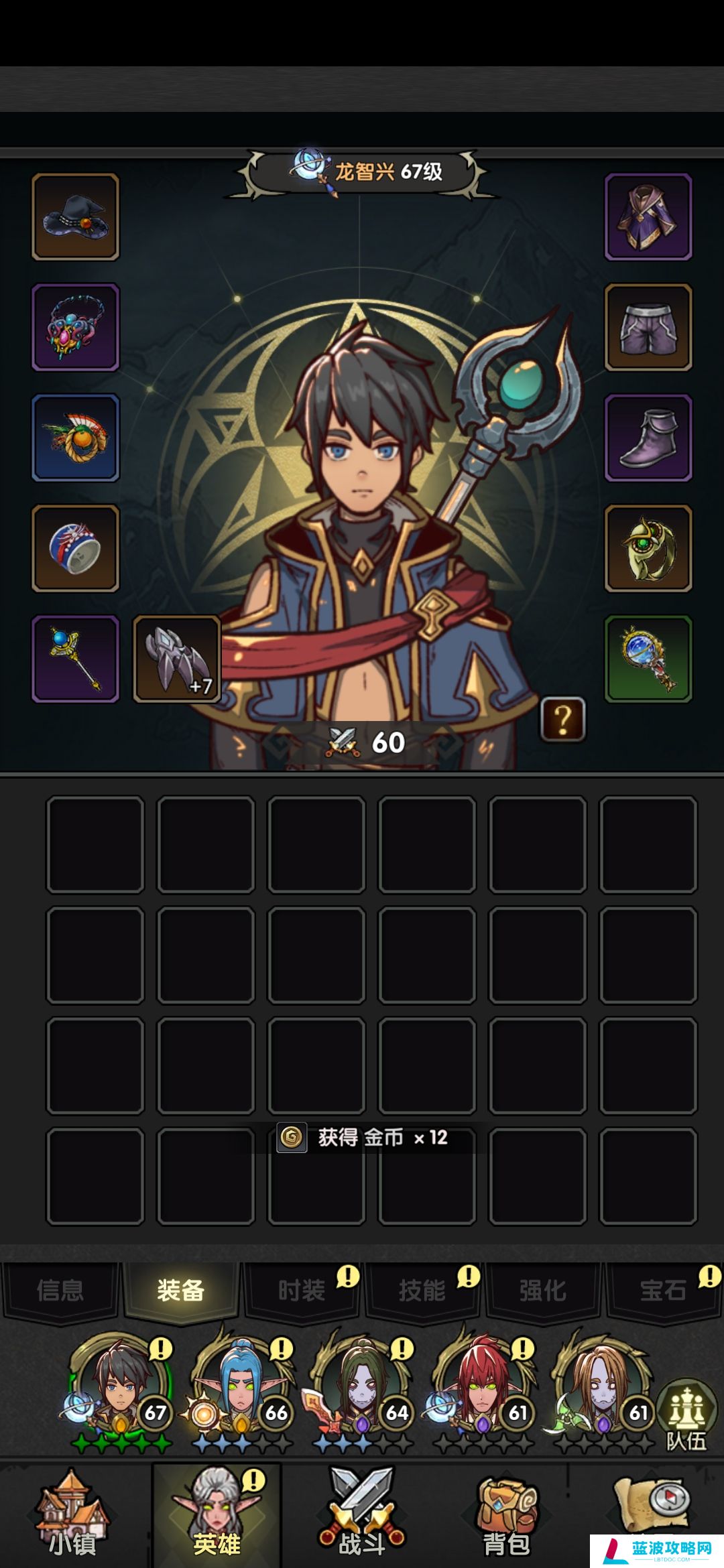Tap the purple boots equipment slot
Screen dimensions: 724x1568
[x=648, y=438]
